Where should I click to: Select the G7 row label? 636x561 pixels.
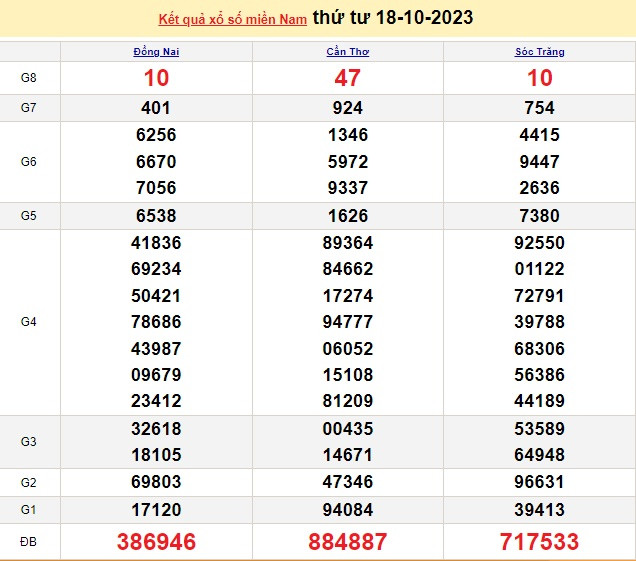(x=28, y=107)
